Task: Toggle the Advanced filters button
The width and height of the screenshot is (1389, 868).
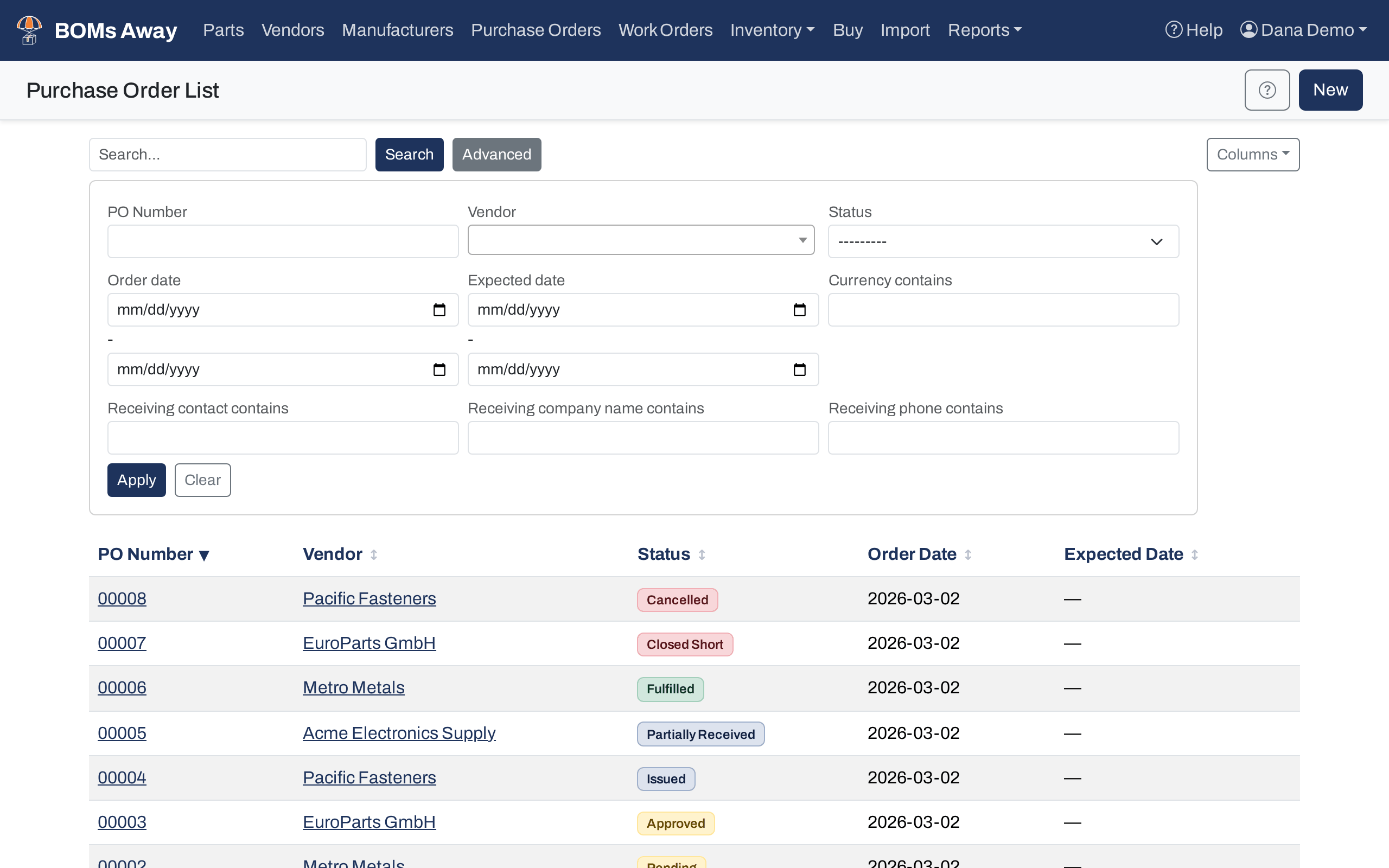Action: [x=496, y=155]
